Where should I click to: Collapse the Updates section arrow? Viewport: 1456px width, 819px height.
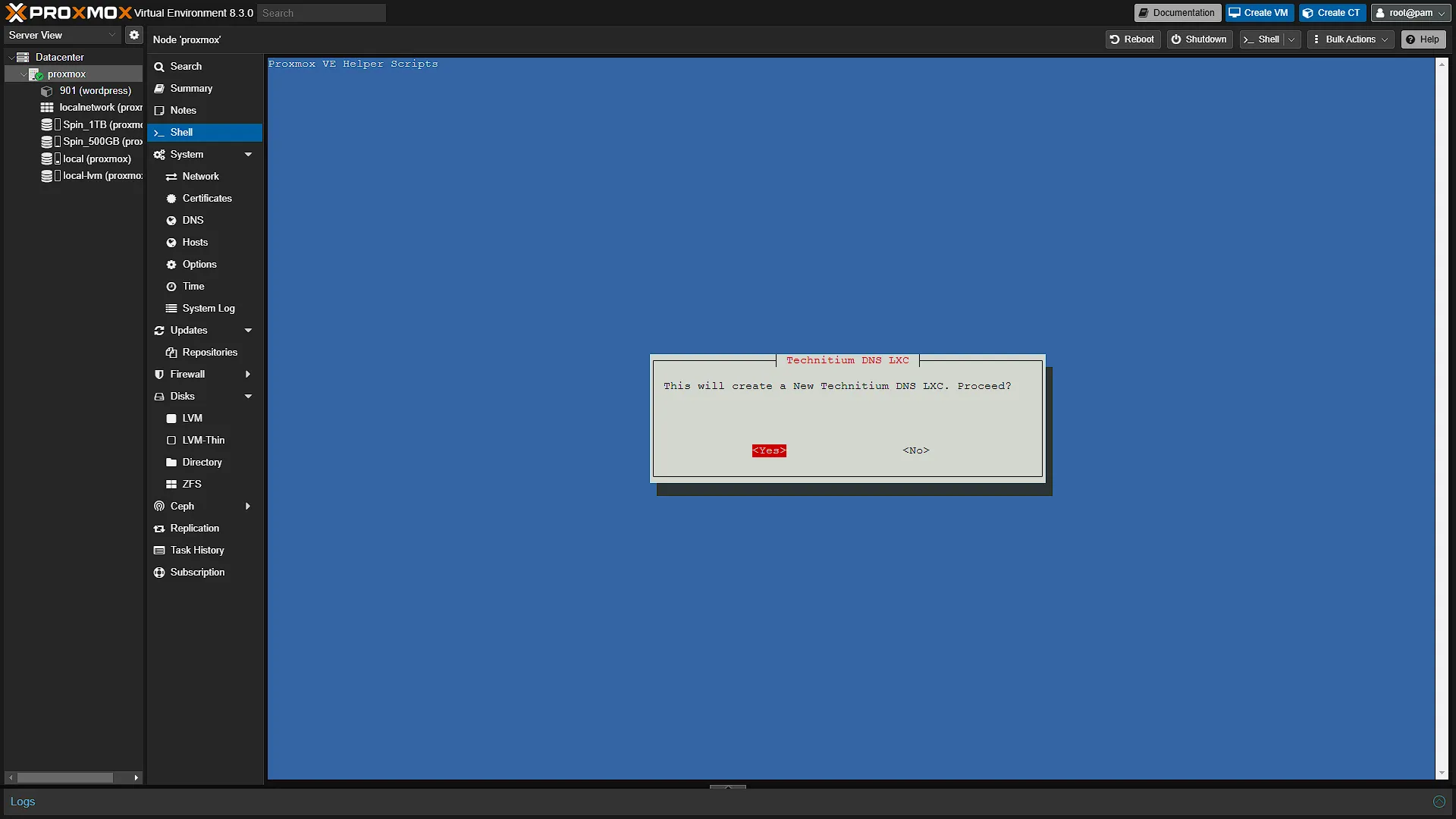pyautogui.click(x=248, y=331)
